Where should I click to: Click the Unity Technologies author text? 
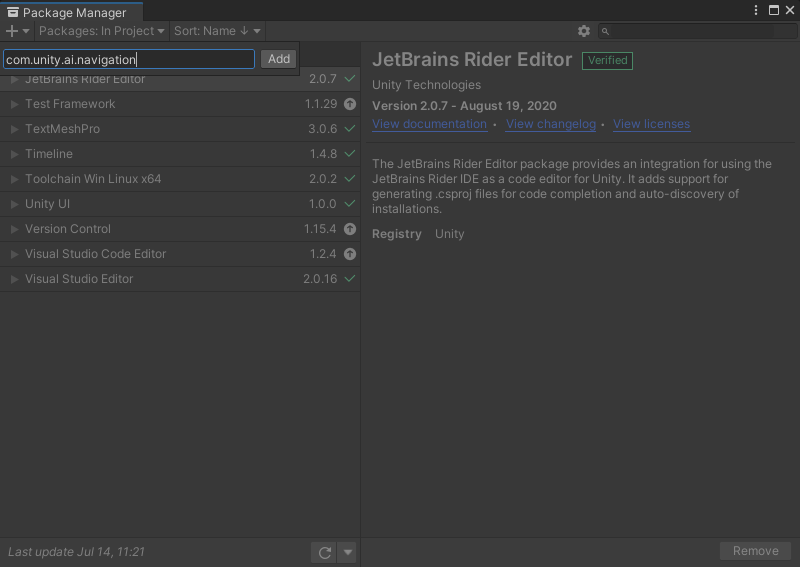[x=426, y=85]
